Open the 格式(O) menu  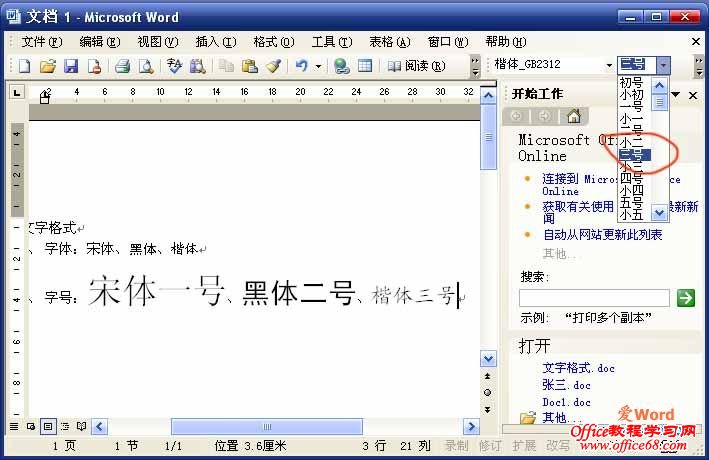tap(274, 42)
